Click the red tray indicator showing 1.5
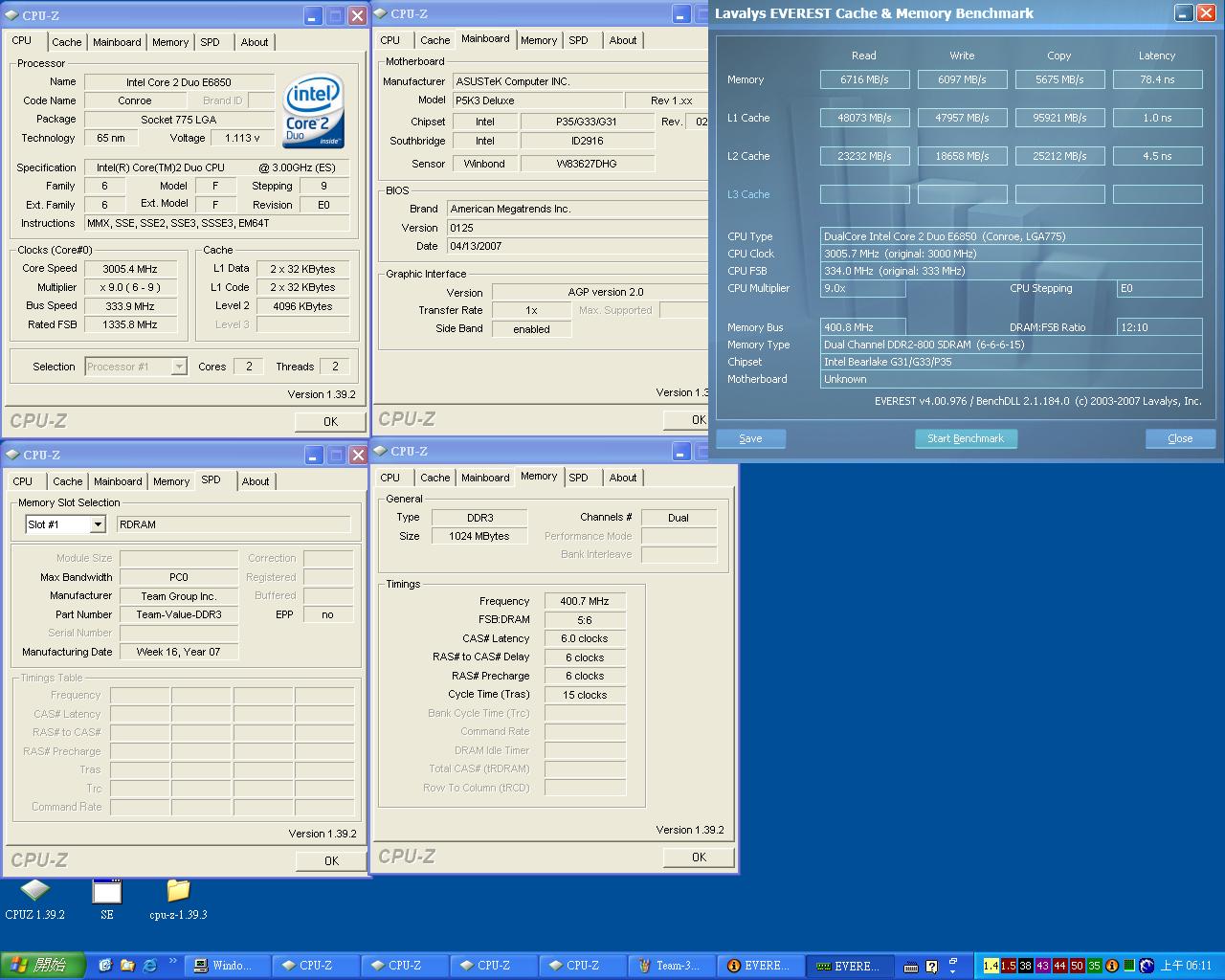The image size is (1225, 980). click(x=1008, y=966)
